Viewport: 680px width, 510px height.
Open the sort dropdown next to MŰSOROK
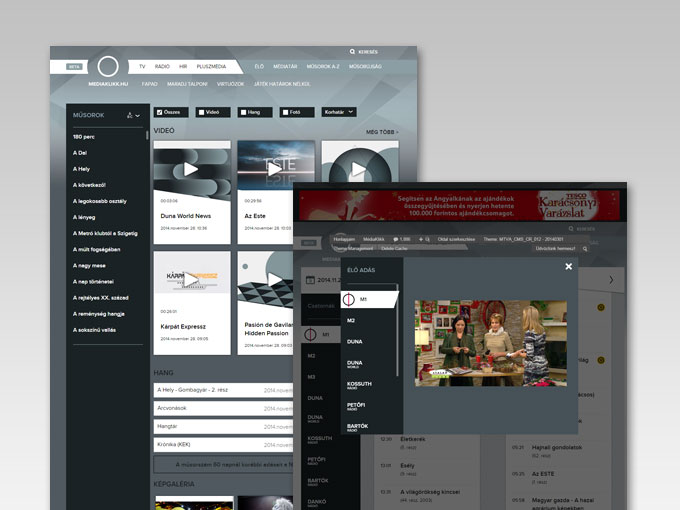(x=133, y=115)
